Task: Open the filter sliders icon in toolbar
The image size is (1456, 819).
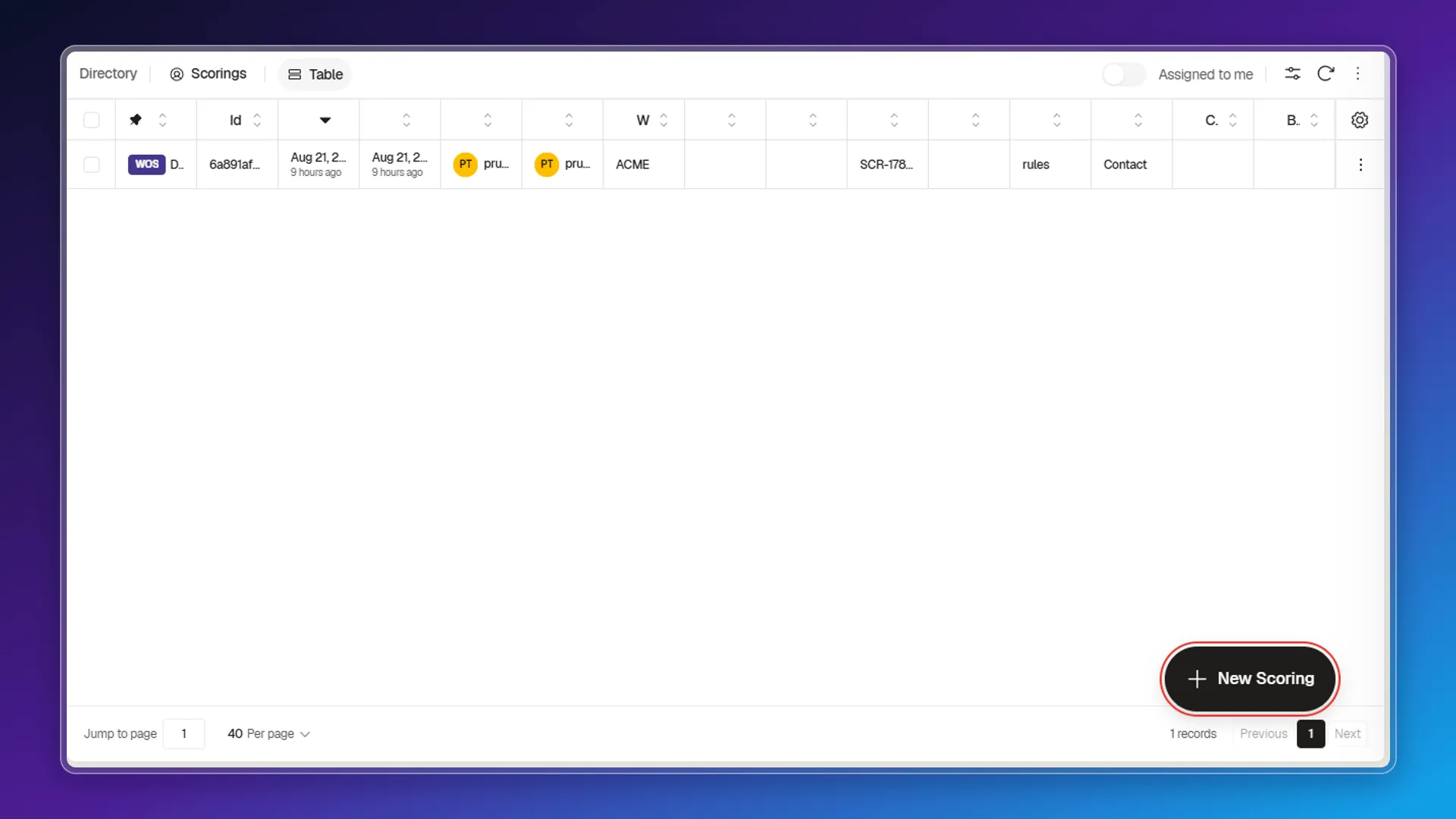Action: pyautogui.click(x=1292, y=74)
